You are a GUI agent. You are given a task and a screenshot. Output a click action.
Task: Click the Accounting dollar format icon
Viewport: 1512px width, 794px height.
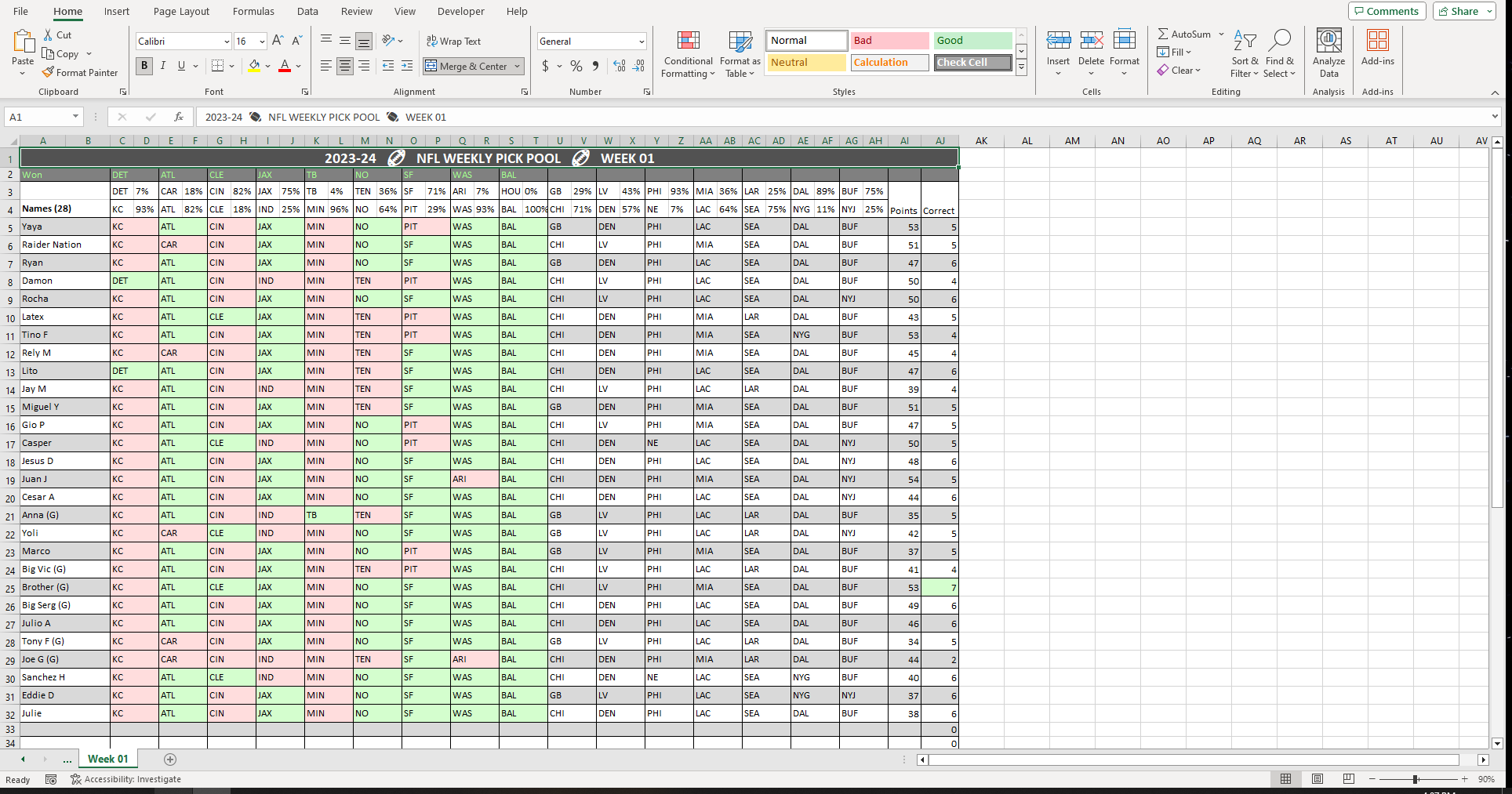[x=546, y=66]
